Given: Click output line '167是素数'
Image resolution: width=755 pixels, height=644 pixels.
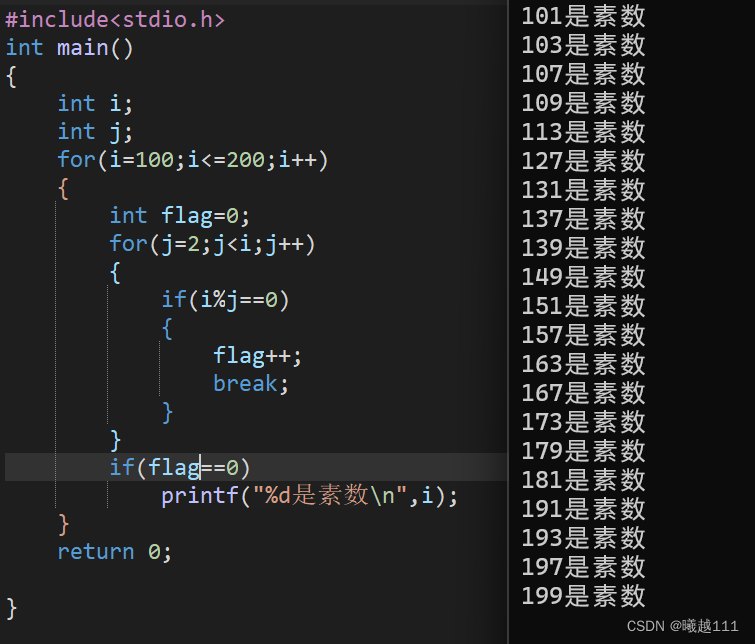Looking at the screenshot, I should (583, 393).
